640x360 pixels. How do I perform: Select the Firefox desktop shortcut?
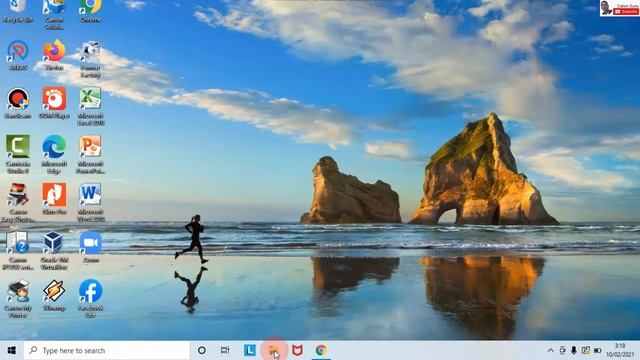coord(54,55)
